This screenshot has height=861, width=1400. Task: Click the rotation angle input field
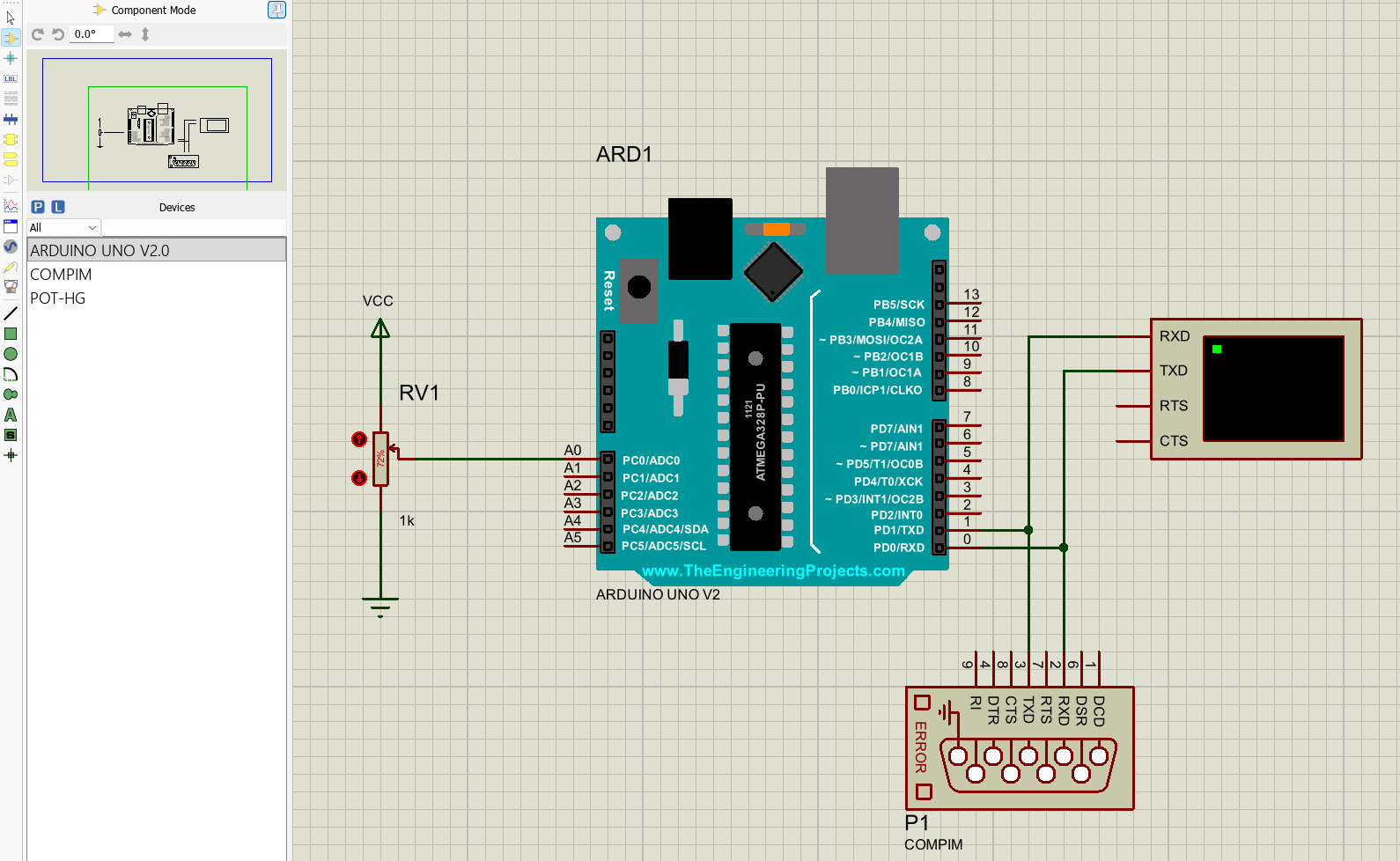point(92,34)
